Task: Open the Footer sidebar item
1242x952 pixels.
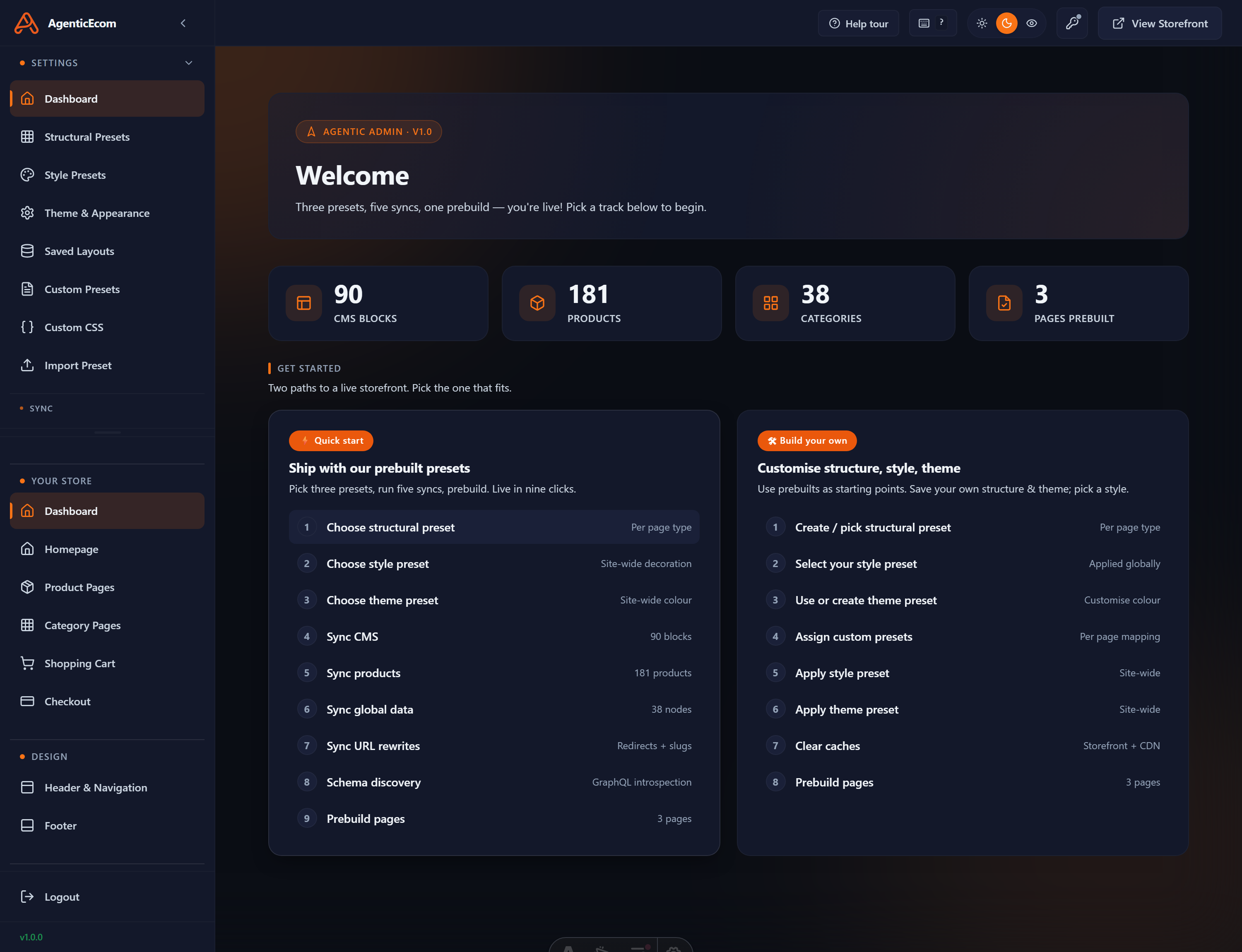Action: pos(107,825)
